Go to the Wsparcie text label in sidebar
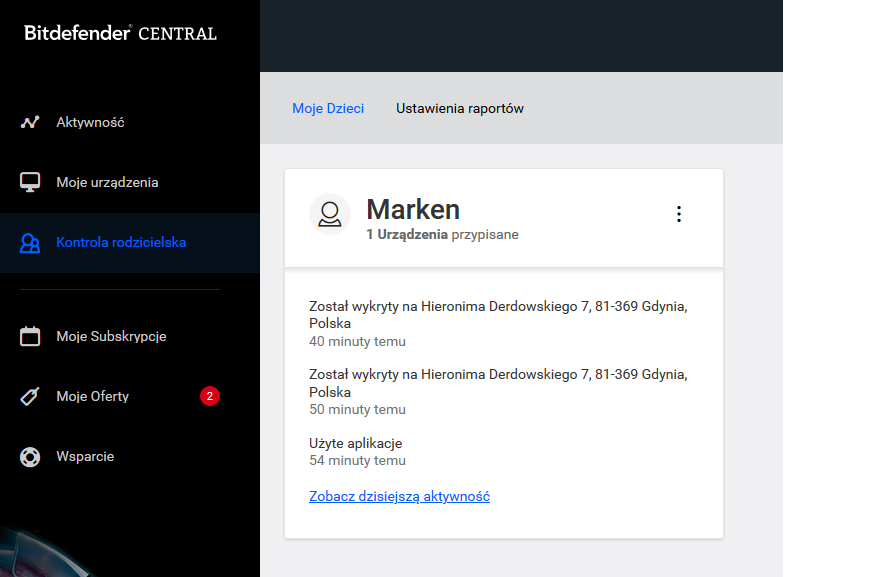This screenshot has height=577, width=874. click(85, 457)
